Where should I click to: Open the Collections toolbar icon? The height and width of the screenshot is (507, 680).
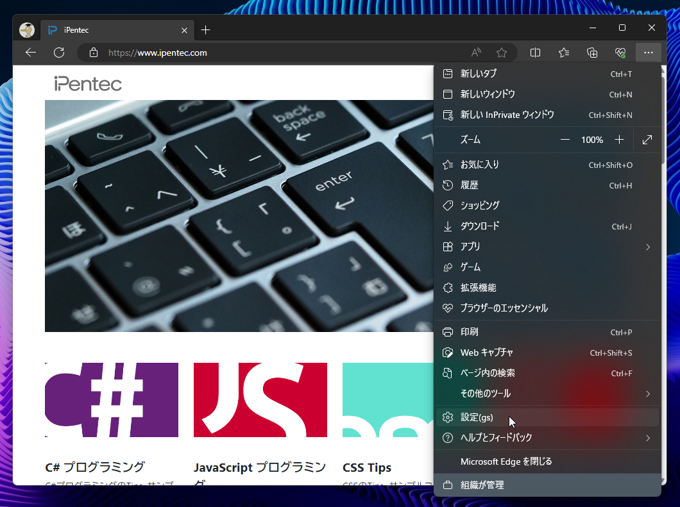pos(592,52)
